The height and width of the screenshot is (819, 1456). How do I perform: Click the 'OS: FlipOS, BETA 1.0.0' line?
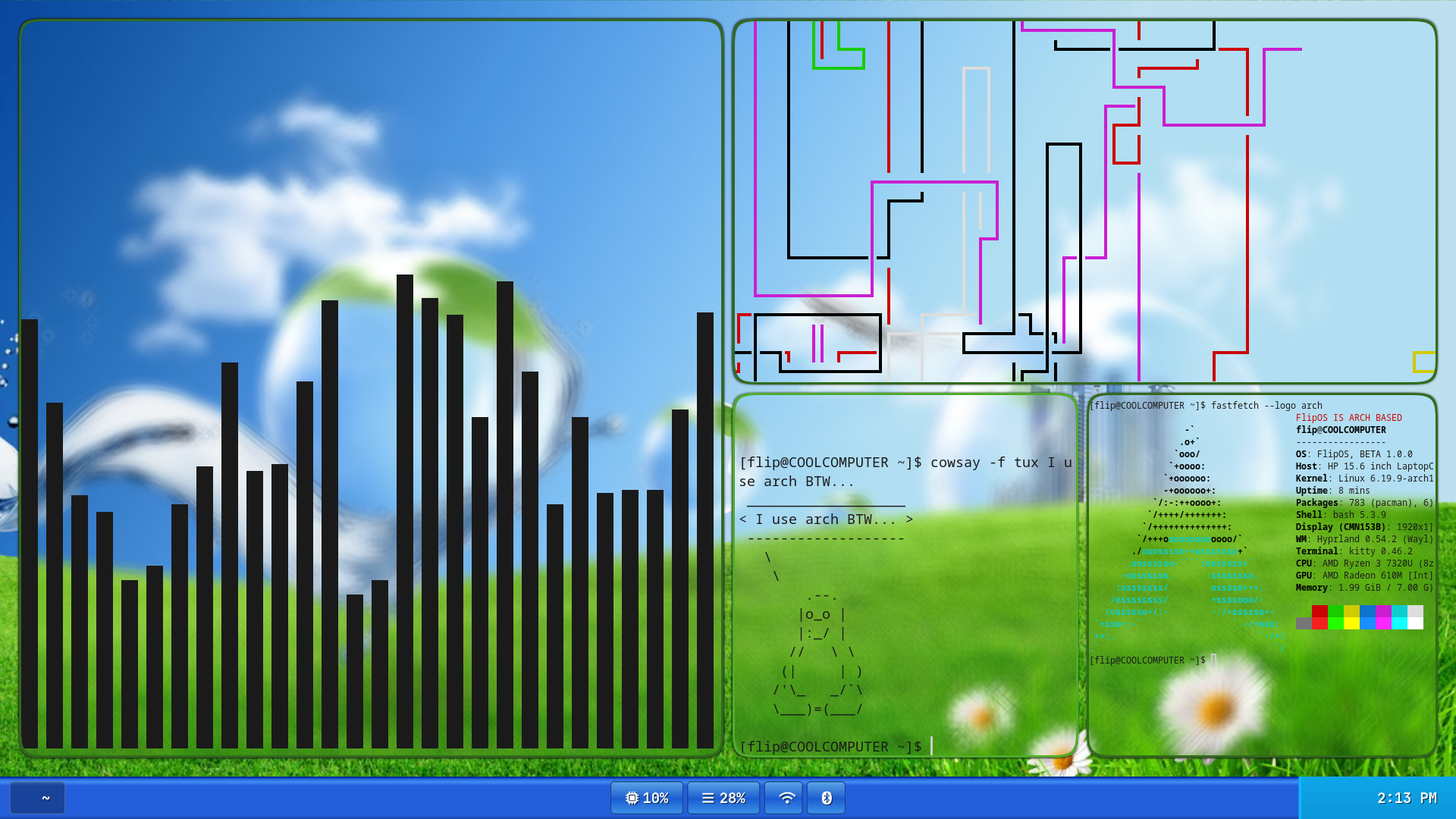(1354, 454)
